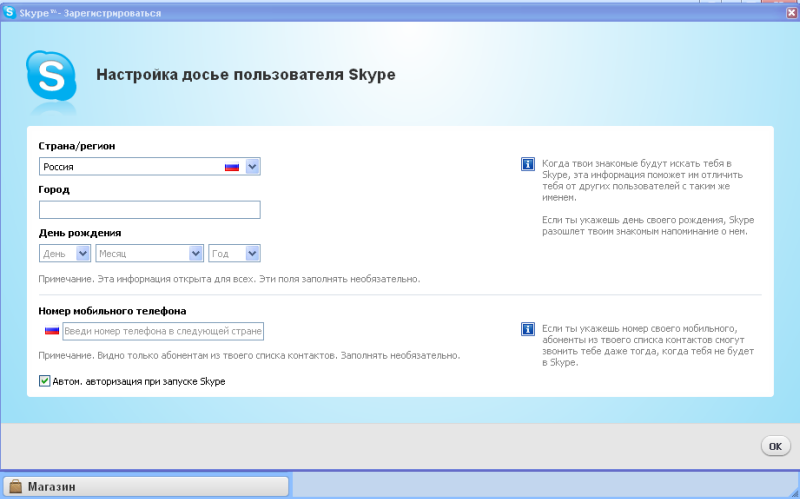
Task: Click the paragraph starting Когда твои знакомые
Action: (x=642, y=180)
